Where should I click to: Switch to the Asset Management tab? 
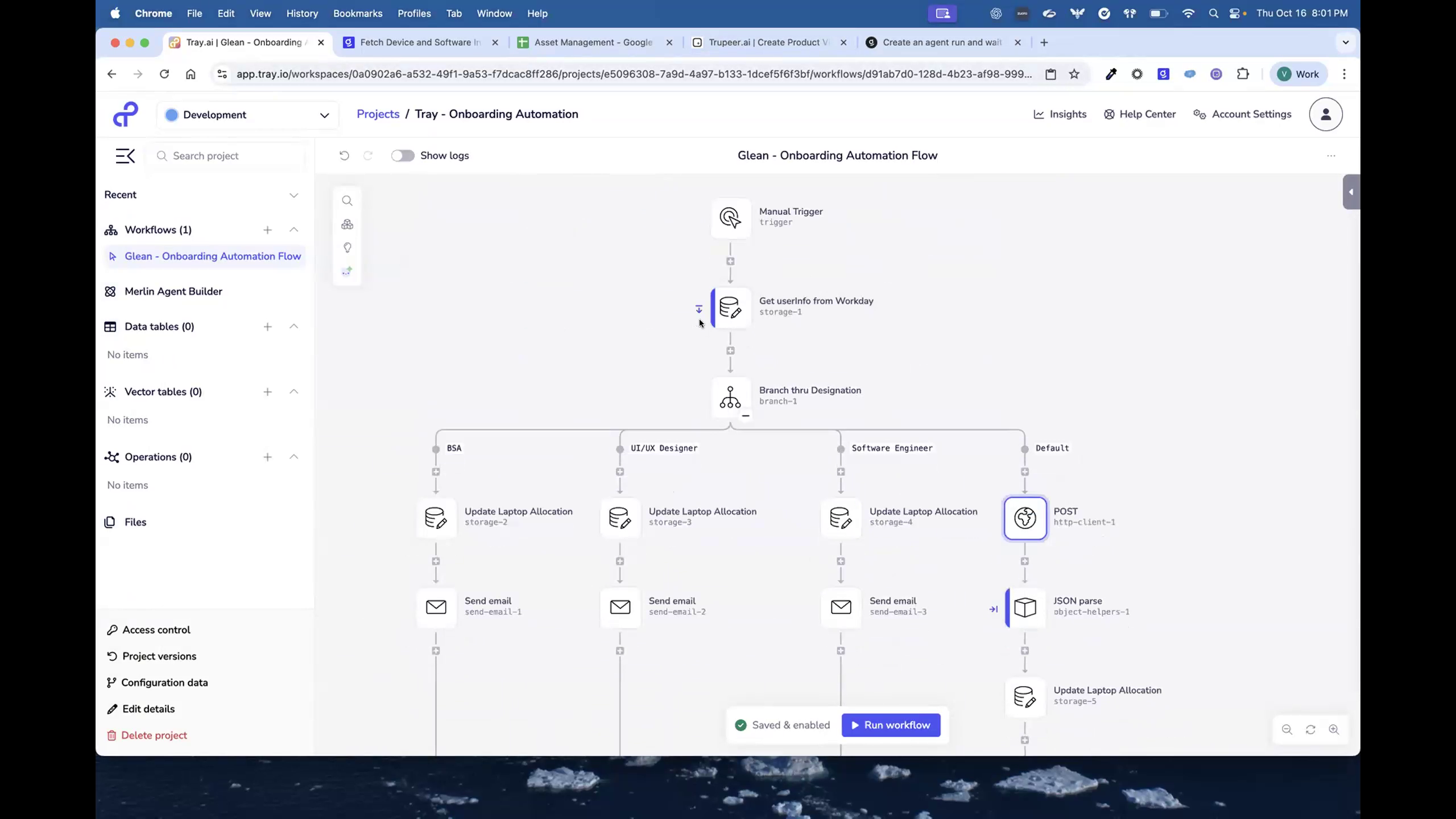591,42
